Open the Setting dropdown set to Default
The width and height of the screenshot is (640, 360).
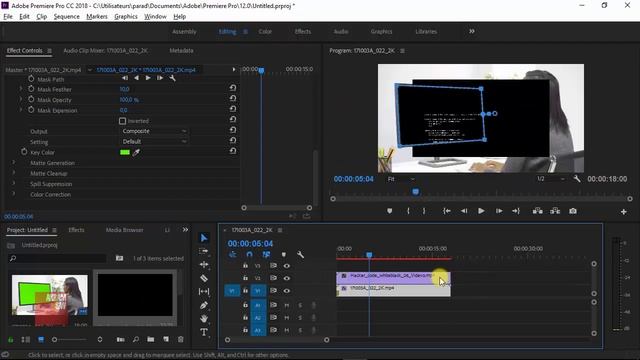[154, 142]
